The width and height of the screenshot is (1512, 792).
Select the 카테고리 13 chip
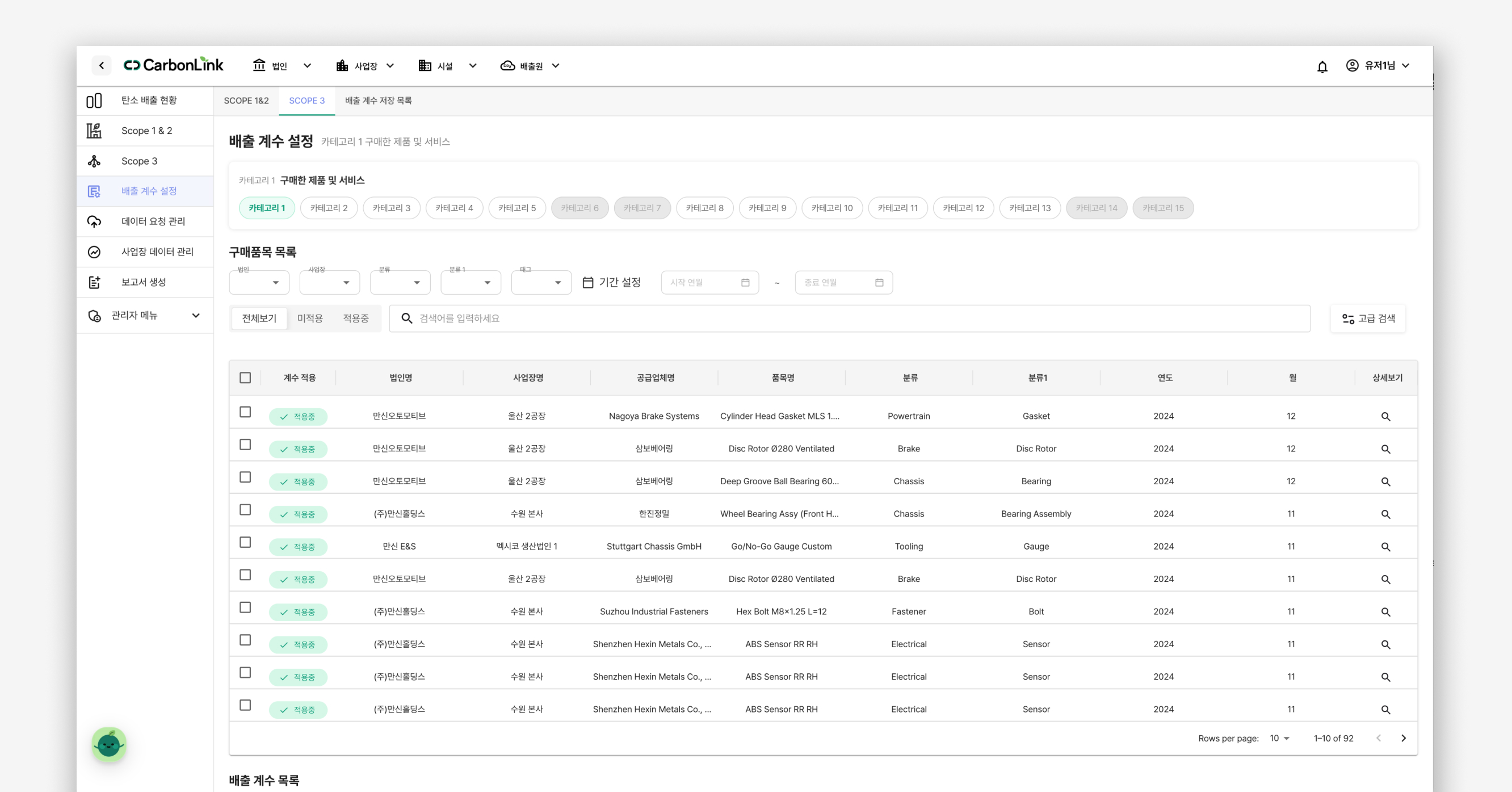coord(1030,208)
